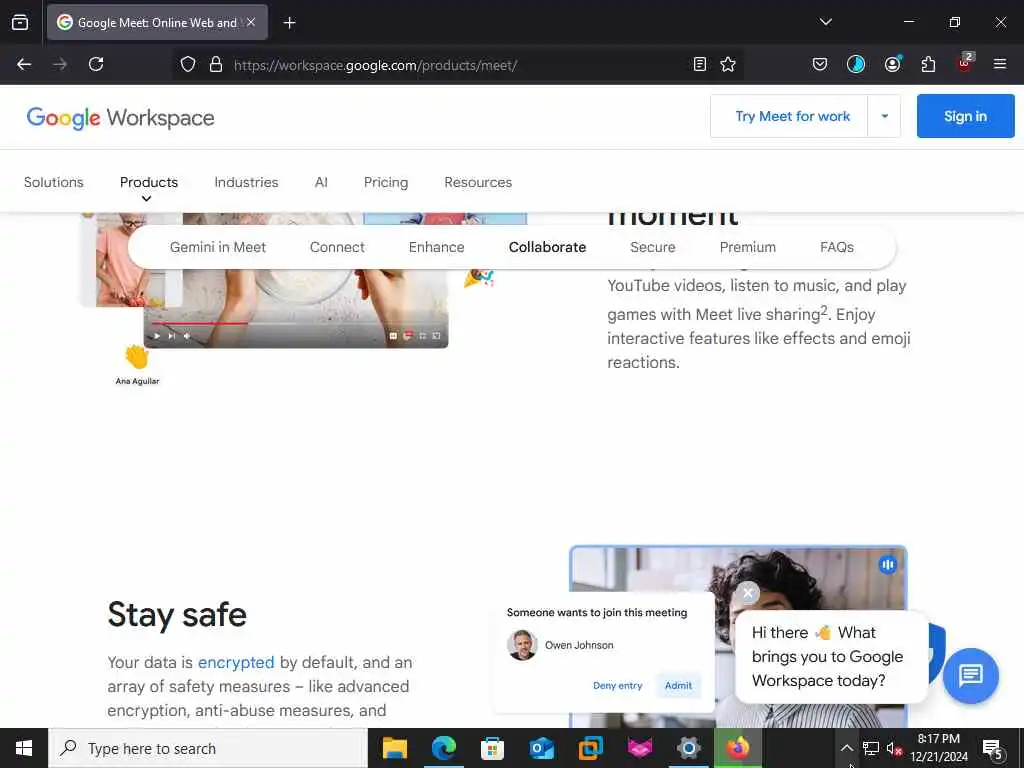Jump to Gemini in Meet section
The width and height of the screenshot is (1024, 768).
(x=217, y=248)
